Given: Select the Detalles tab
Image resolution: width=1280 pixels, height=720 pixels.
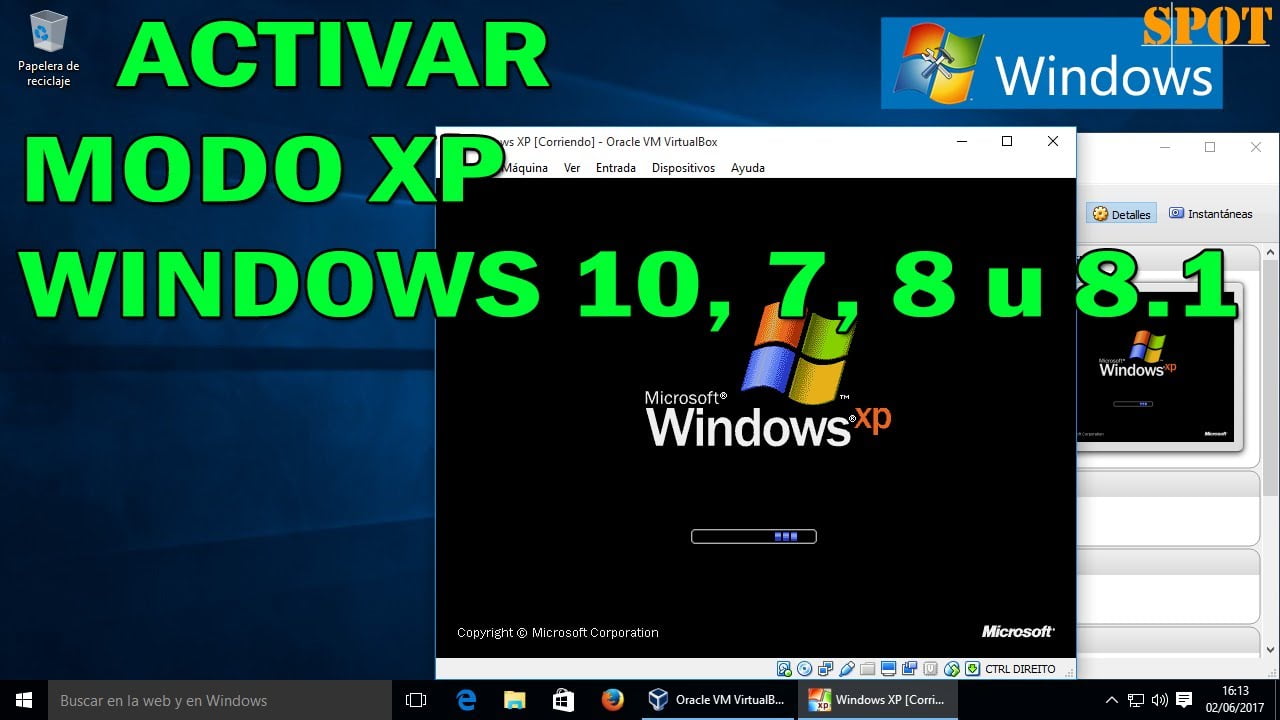Looking at the screenshot, I should (1120, 213).
